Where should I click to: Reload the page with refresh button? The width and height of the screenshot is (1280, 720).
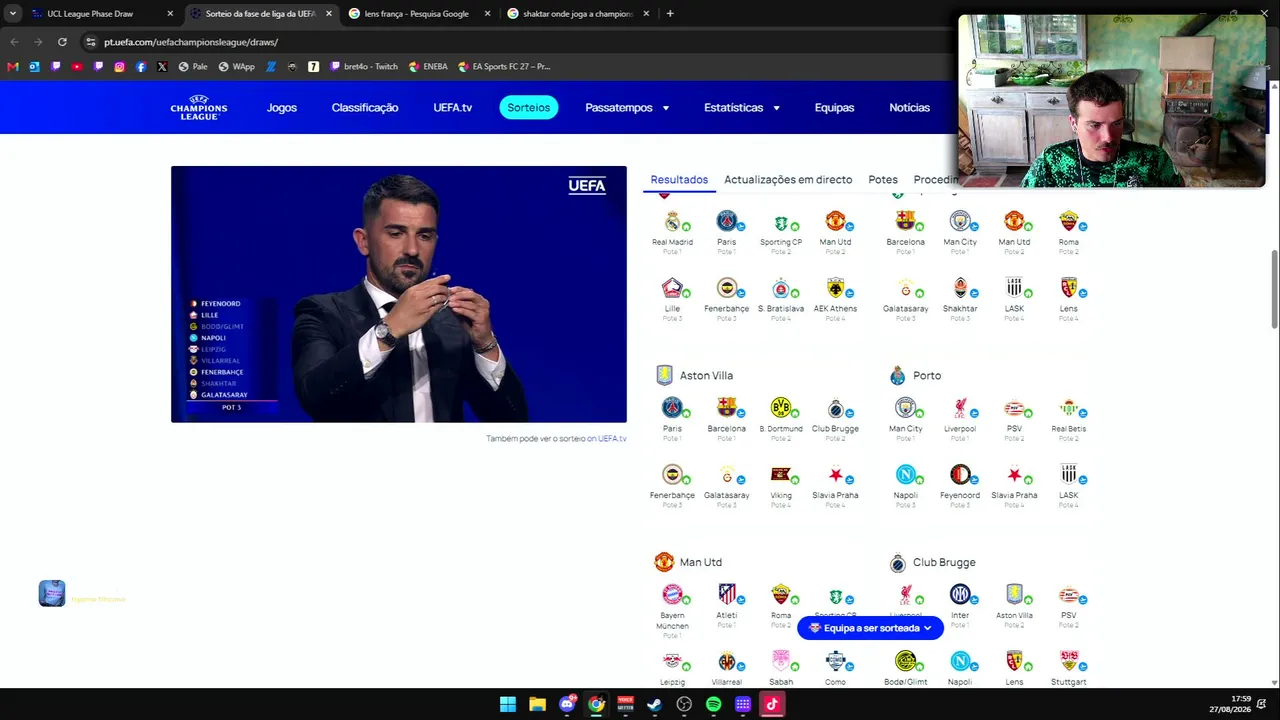(x=62, y=42)
